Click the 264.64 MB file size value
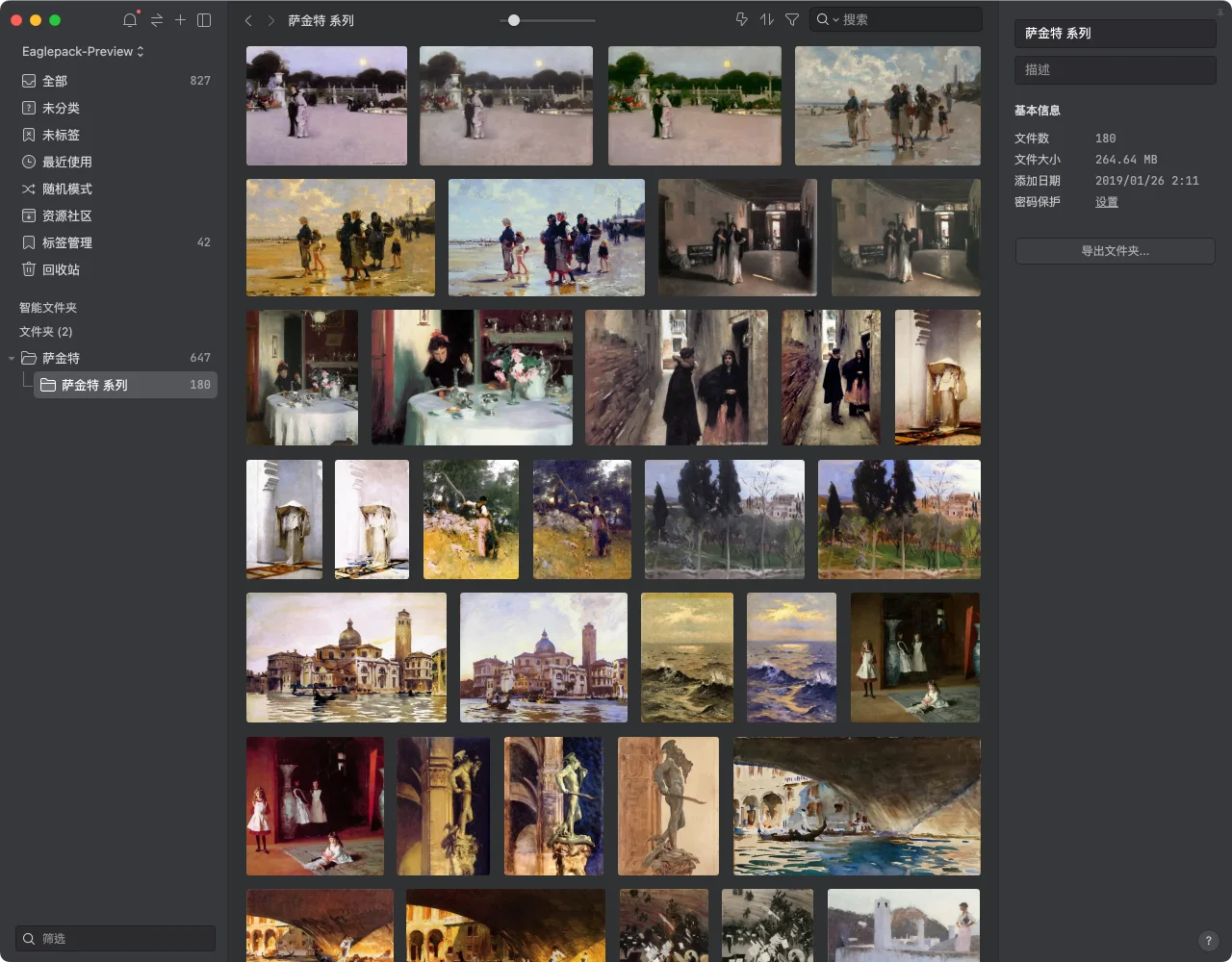Image resolution: width=1232 pixels, height=962 pixels. (x=1126, y=160)
